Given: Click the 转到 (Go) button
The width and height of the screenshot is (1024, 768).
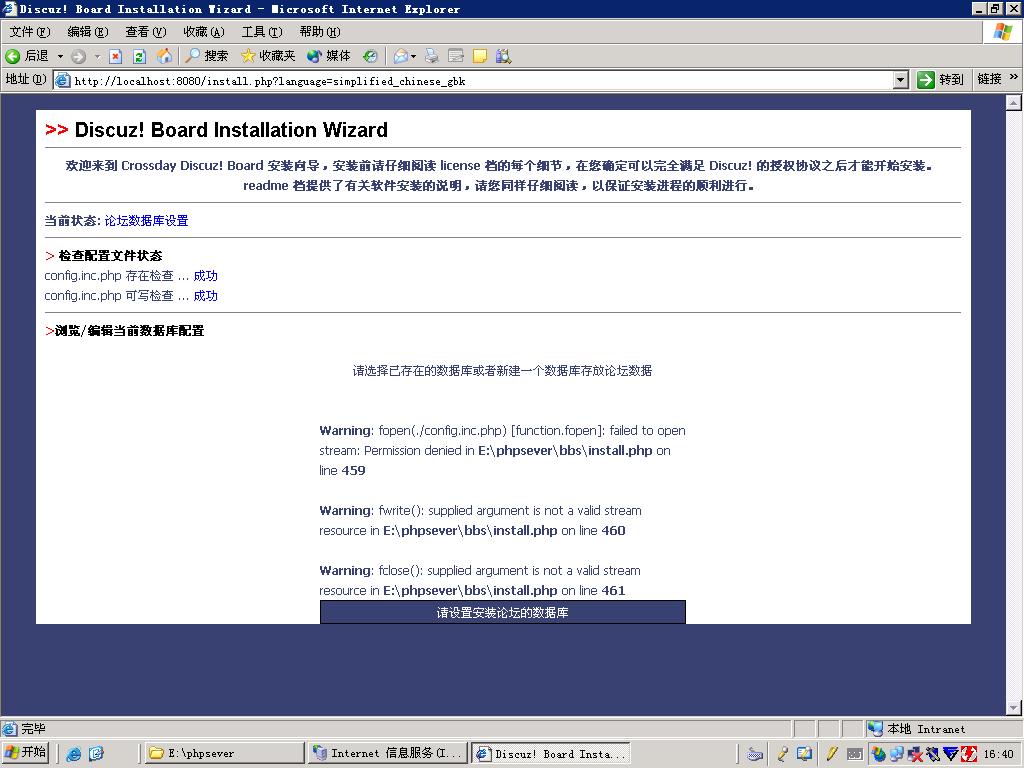Looking at the screenshot, I should coord(940,80).
